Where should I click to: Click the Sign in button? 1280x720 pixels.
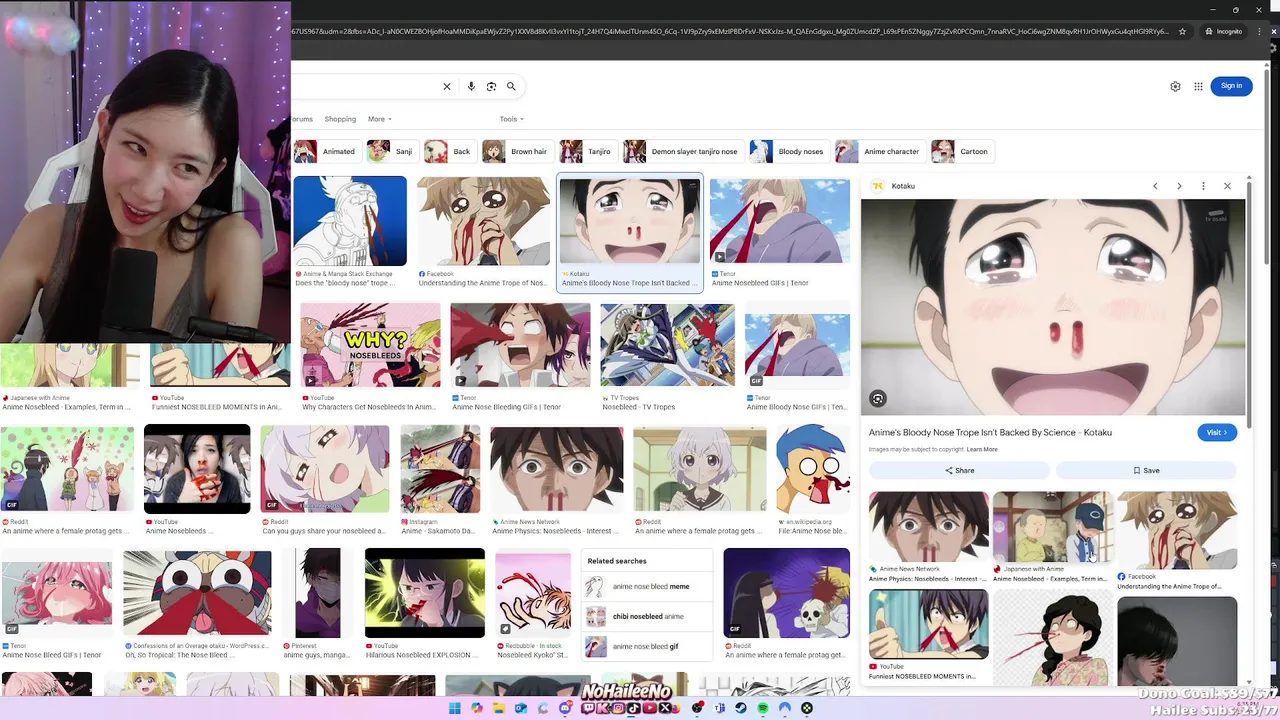pyautogui.click(x=1231, y=86)
